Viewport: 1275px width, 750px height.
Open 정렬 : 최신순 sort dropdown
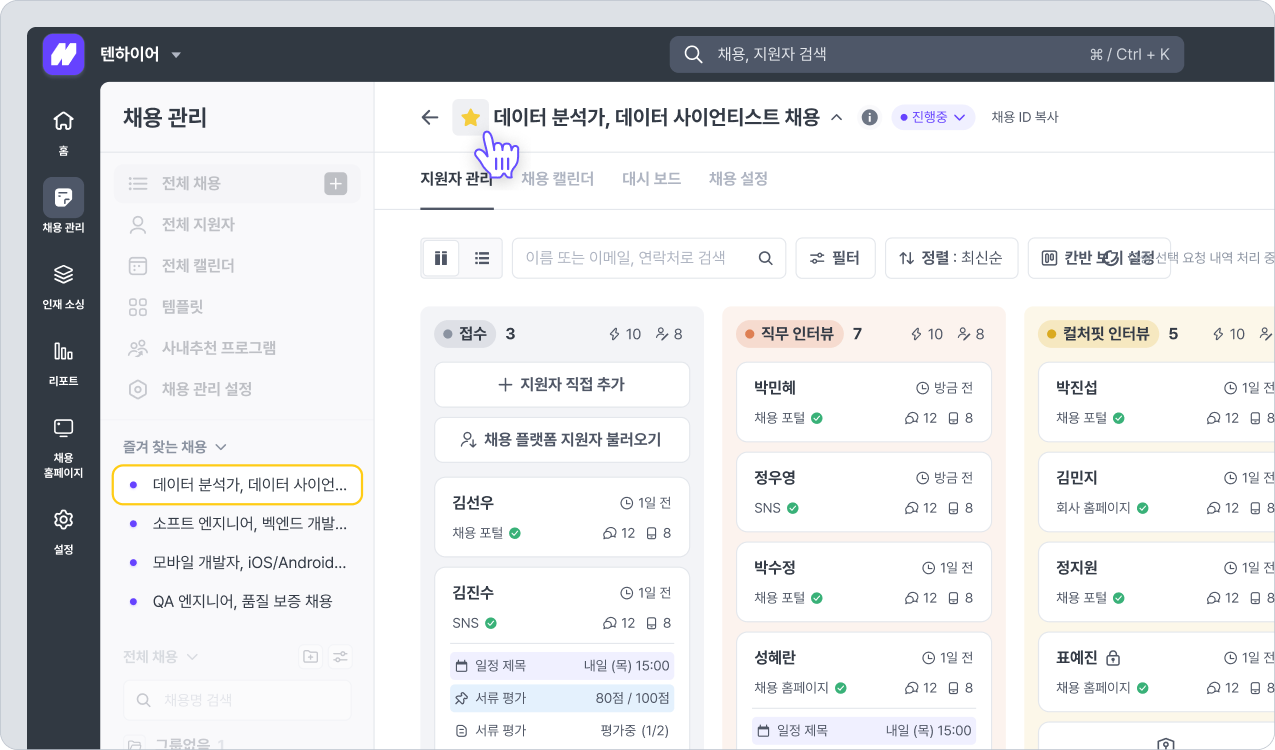pyautogui.click(x=951, y=258)
